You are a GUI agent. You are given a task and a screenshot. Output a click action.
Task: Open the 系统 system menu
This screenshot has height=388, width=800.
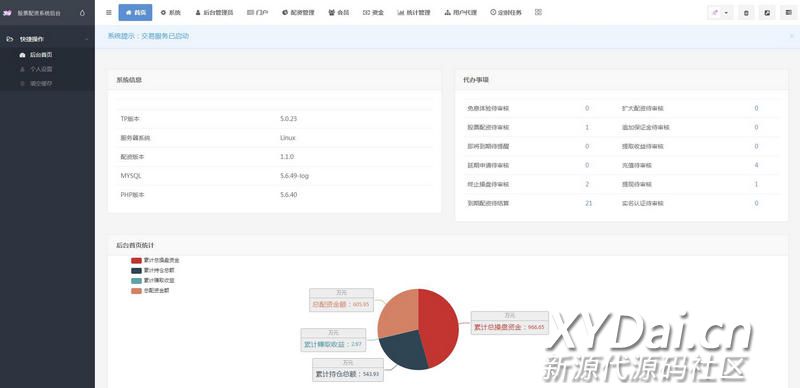point(170,12)
